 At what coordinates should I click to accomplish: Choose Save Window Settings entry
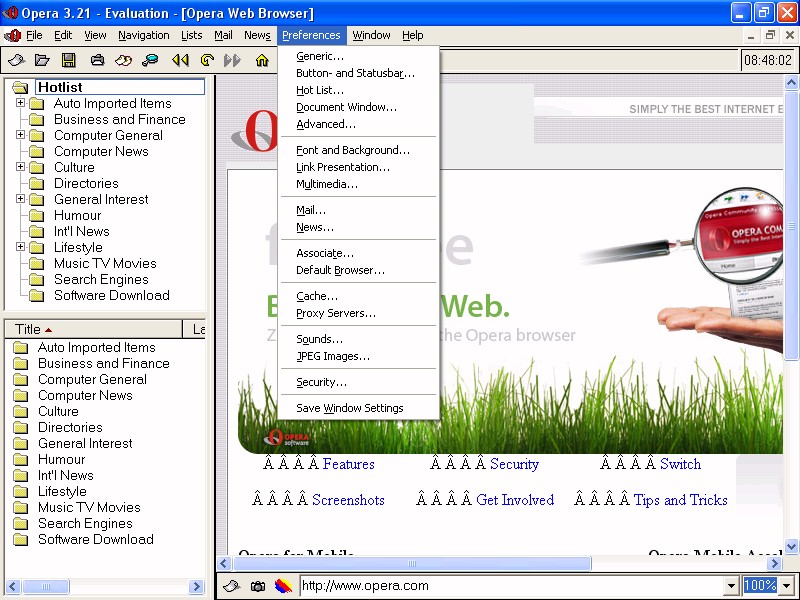359,408
